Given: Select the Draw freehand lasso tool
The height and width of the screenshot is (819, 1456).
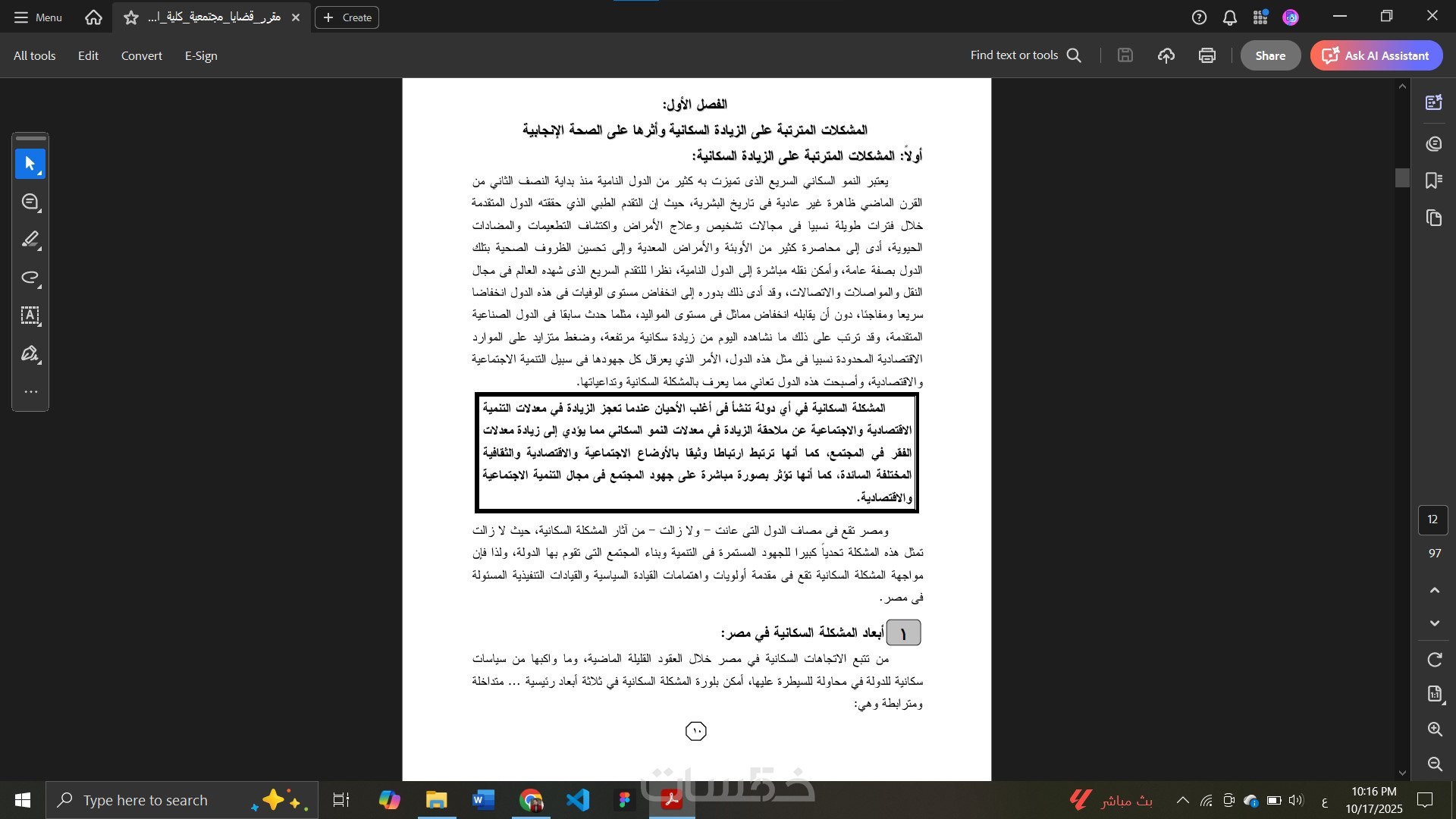Looking at the screenshot, I should click(30, 278).
